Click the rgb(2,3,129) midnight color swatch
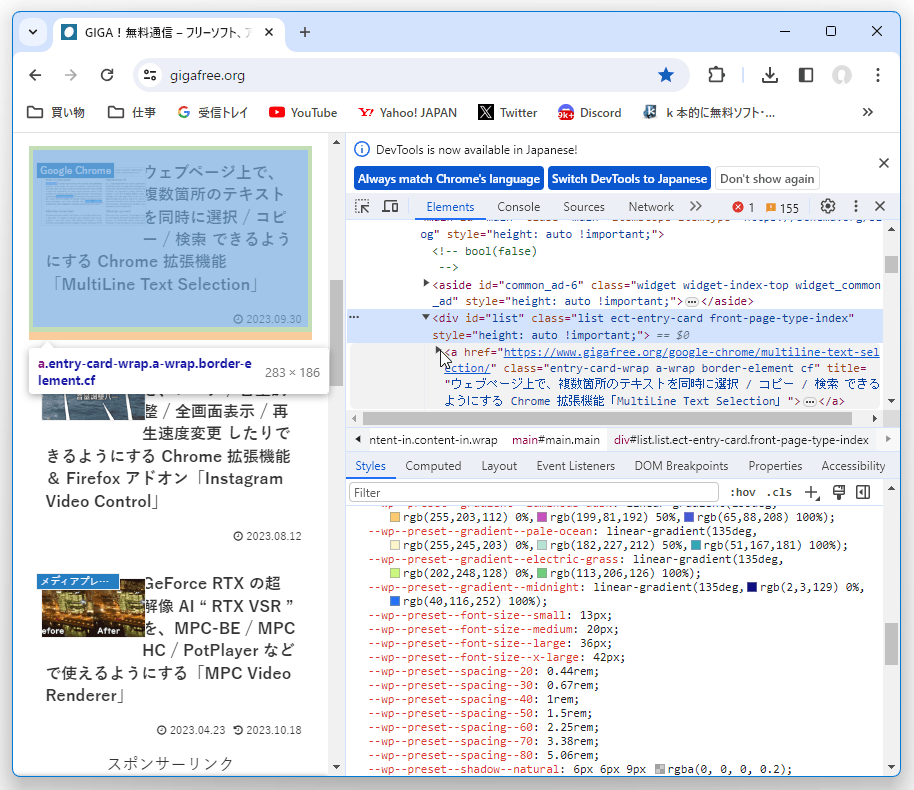 click(x=752, y=587)
